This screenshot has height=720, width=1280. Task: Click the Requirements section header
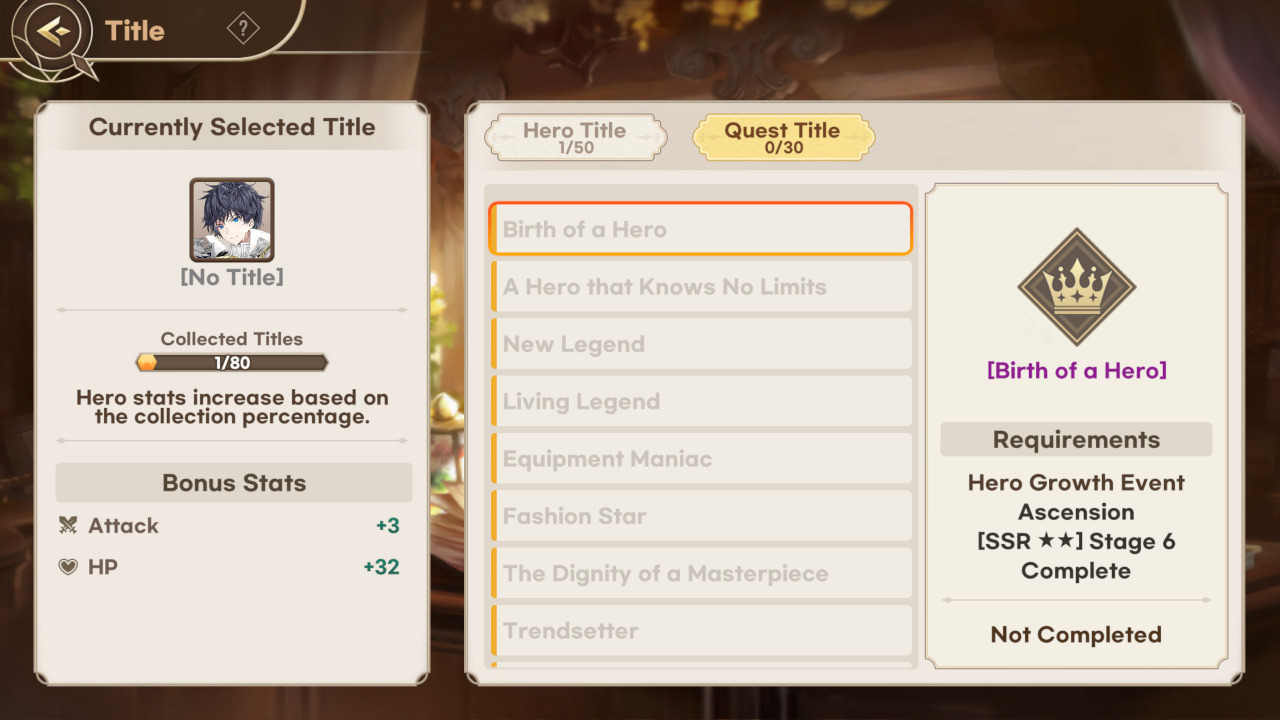click(1076, 440)
